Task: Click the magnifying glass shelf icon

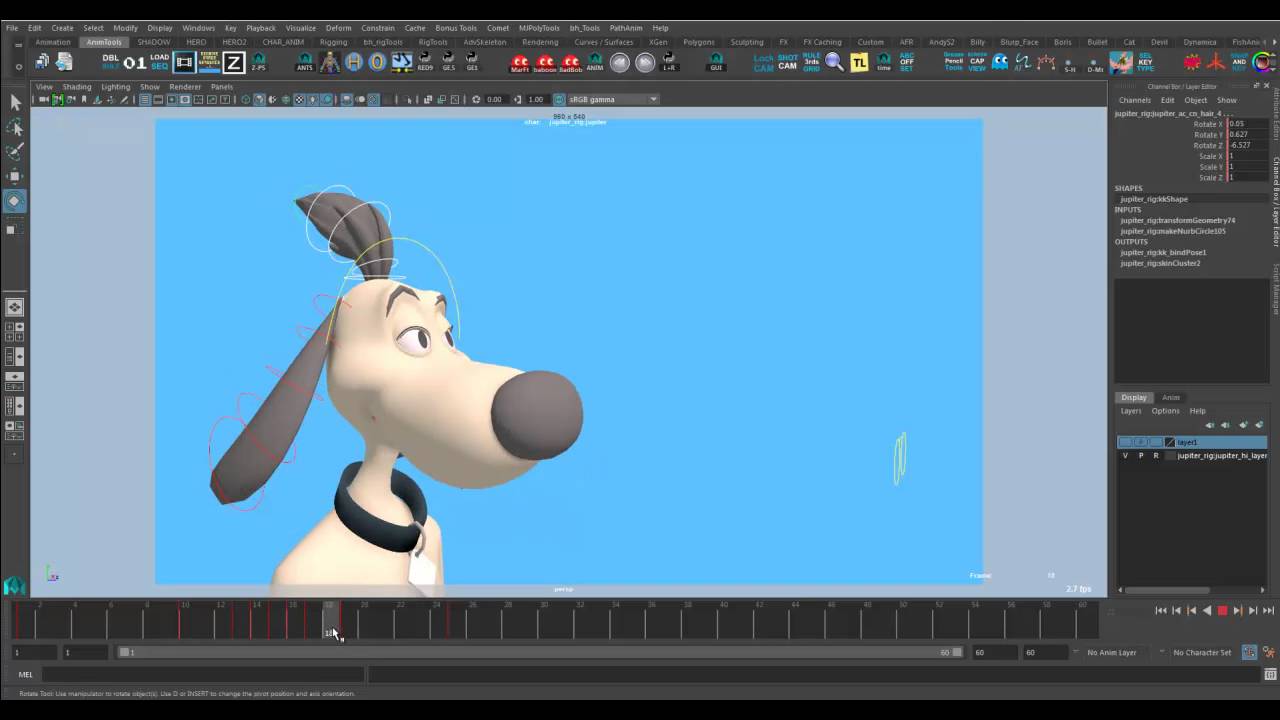Action: pos(835,62)
